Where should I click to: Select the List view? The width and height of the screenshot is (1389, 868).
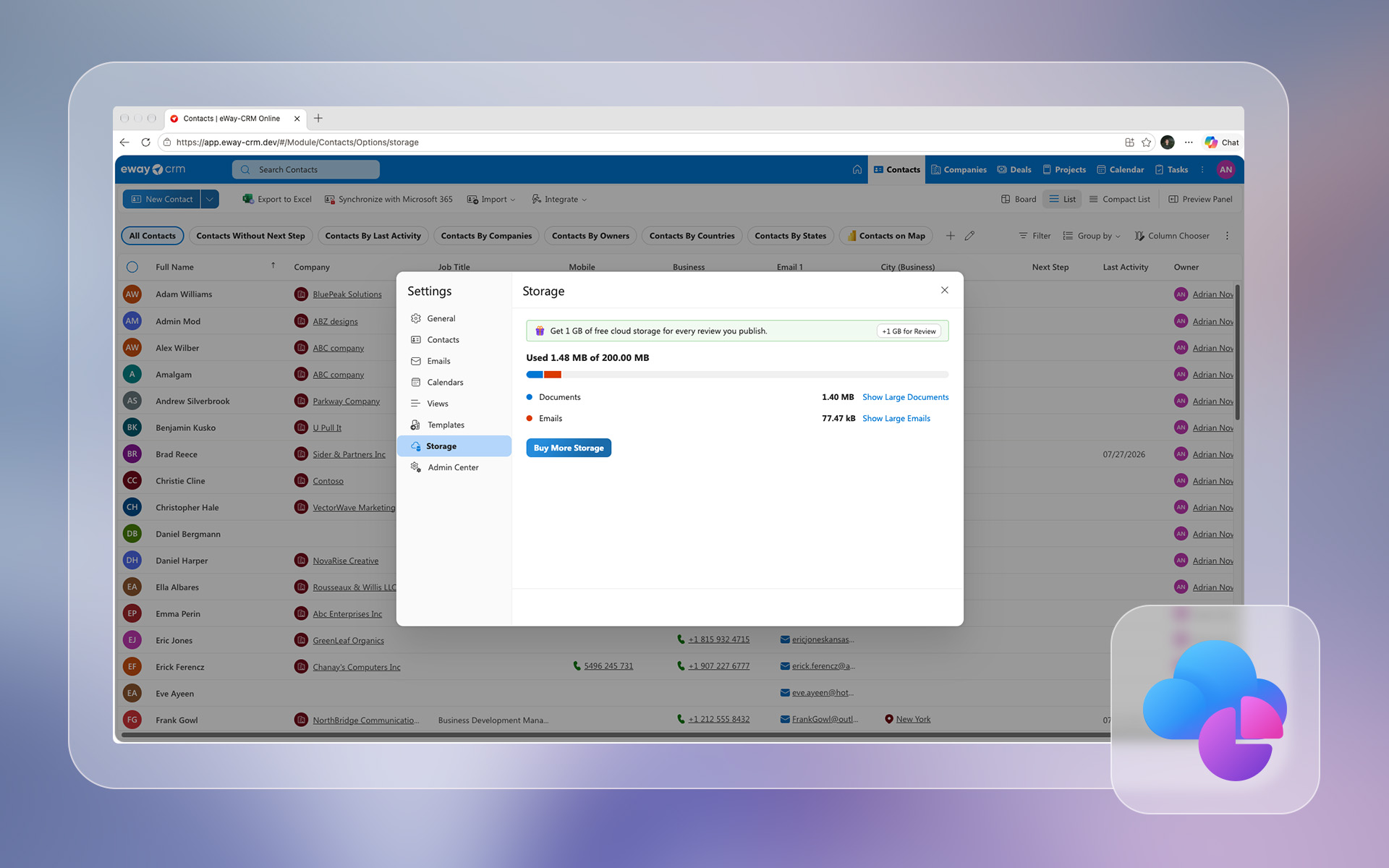tap(1062, 199)
